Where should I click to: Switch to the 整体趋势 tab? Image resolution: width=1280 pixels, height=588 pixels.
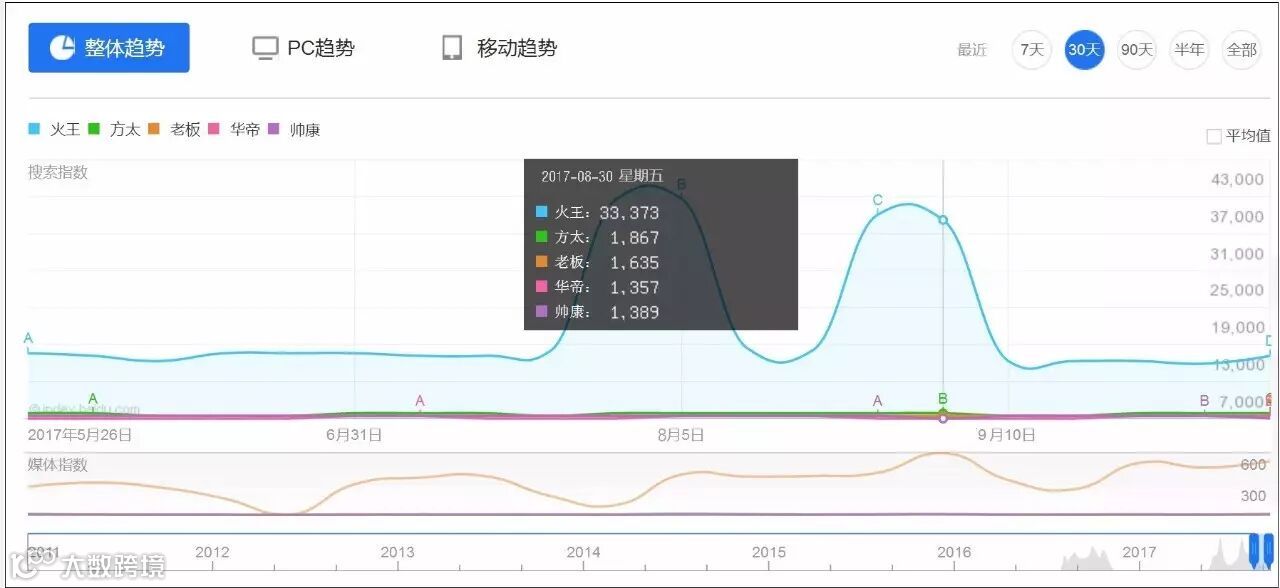108,48
